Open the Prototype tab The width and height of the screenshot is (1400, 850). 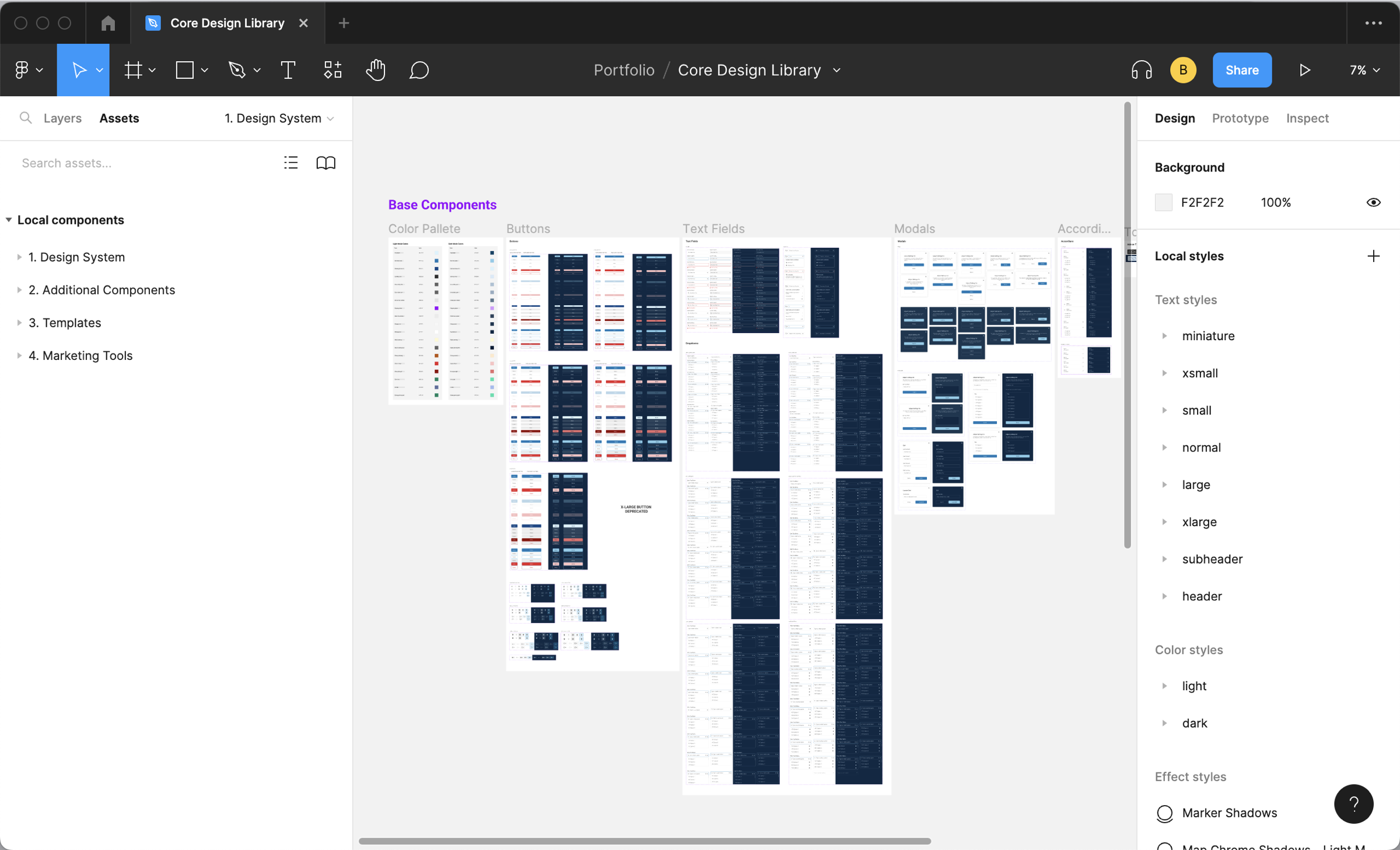tap(1240, 118)
